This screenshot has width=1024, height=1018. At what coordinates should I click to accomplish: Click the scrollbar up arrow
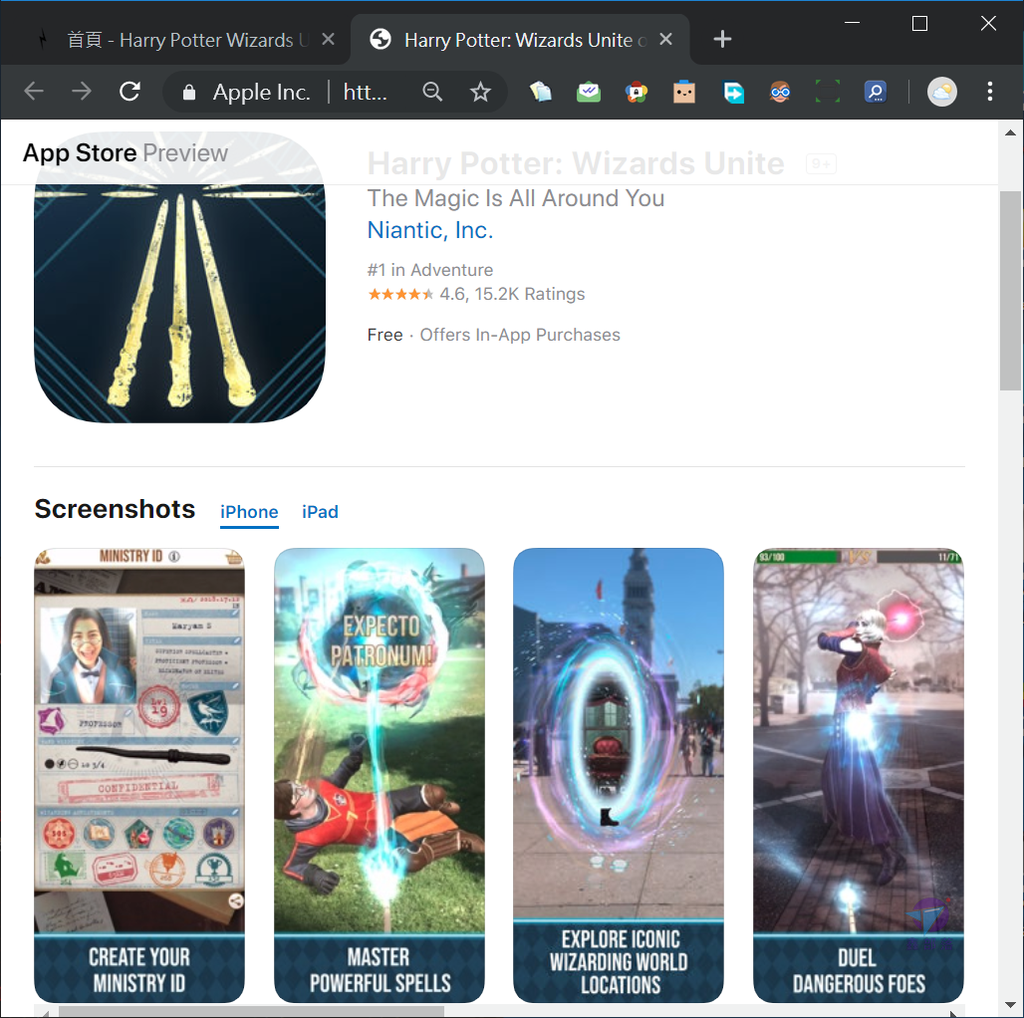1010,133
